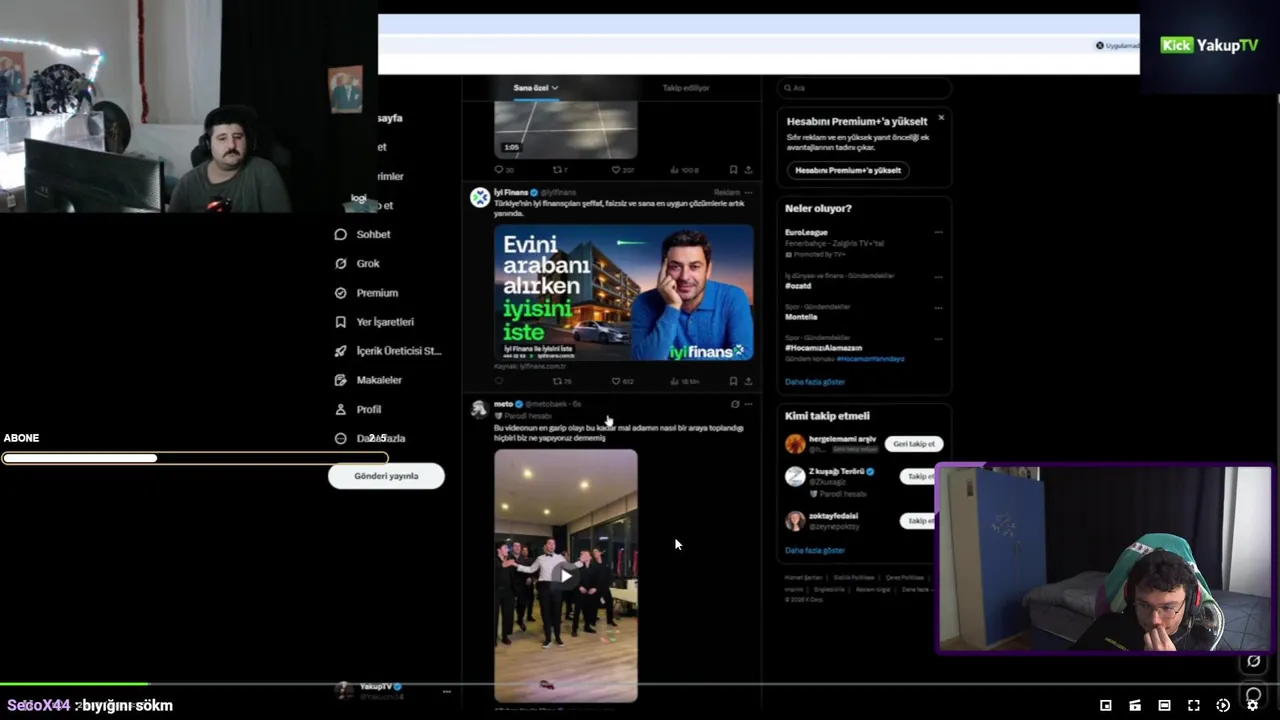
Task: Enter fullscreen mode in the player
Action: (1193, 705)
